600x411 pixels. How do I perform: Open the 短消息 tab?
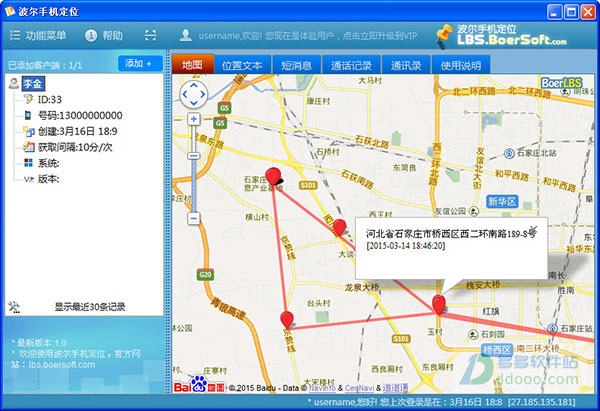297,65
